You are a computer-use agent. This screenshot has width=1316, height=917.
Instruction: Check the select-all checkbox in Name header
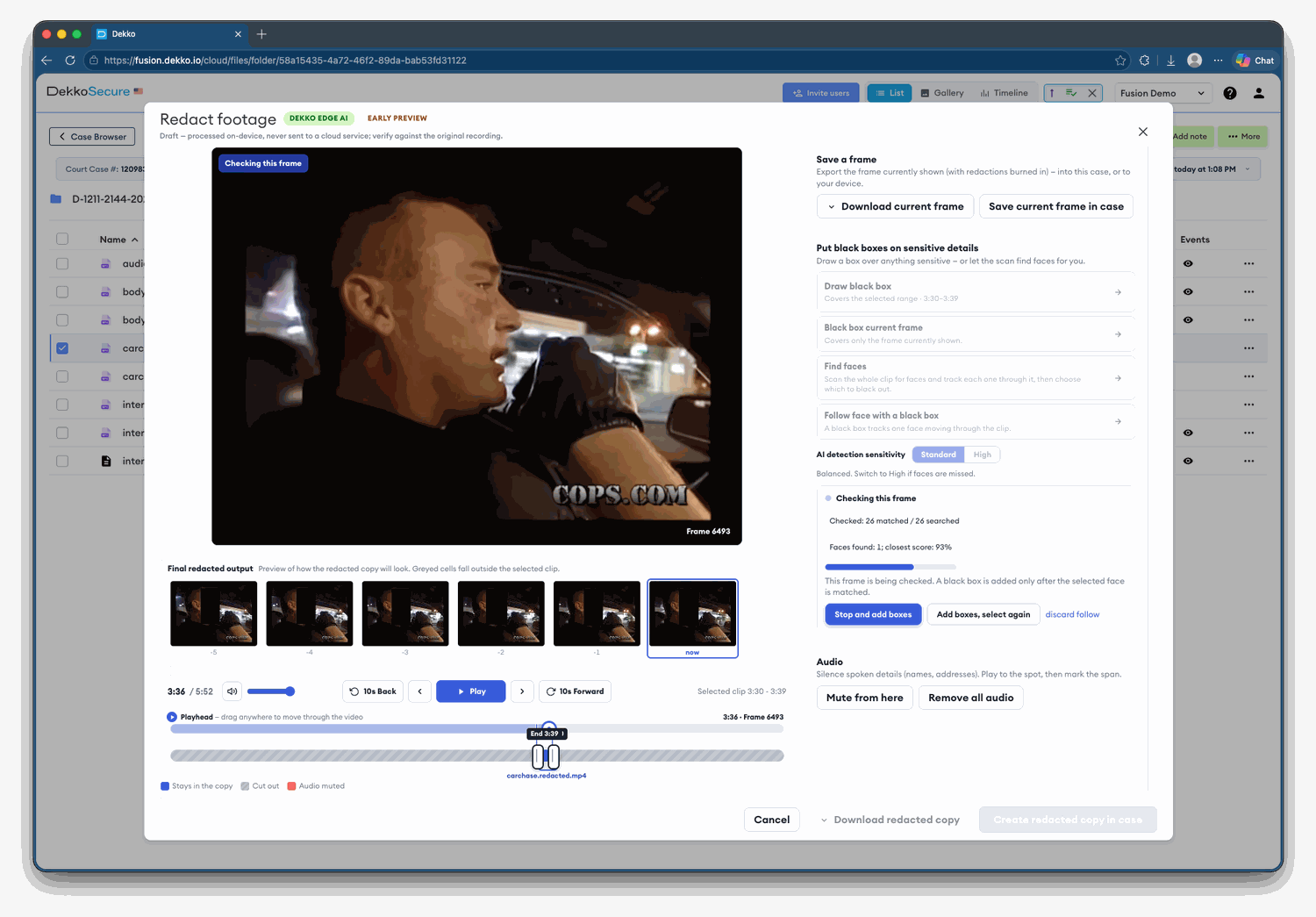[x=62, y=239]
